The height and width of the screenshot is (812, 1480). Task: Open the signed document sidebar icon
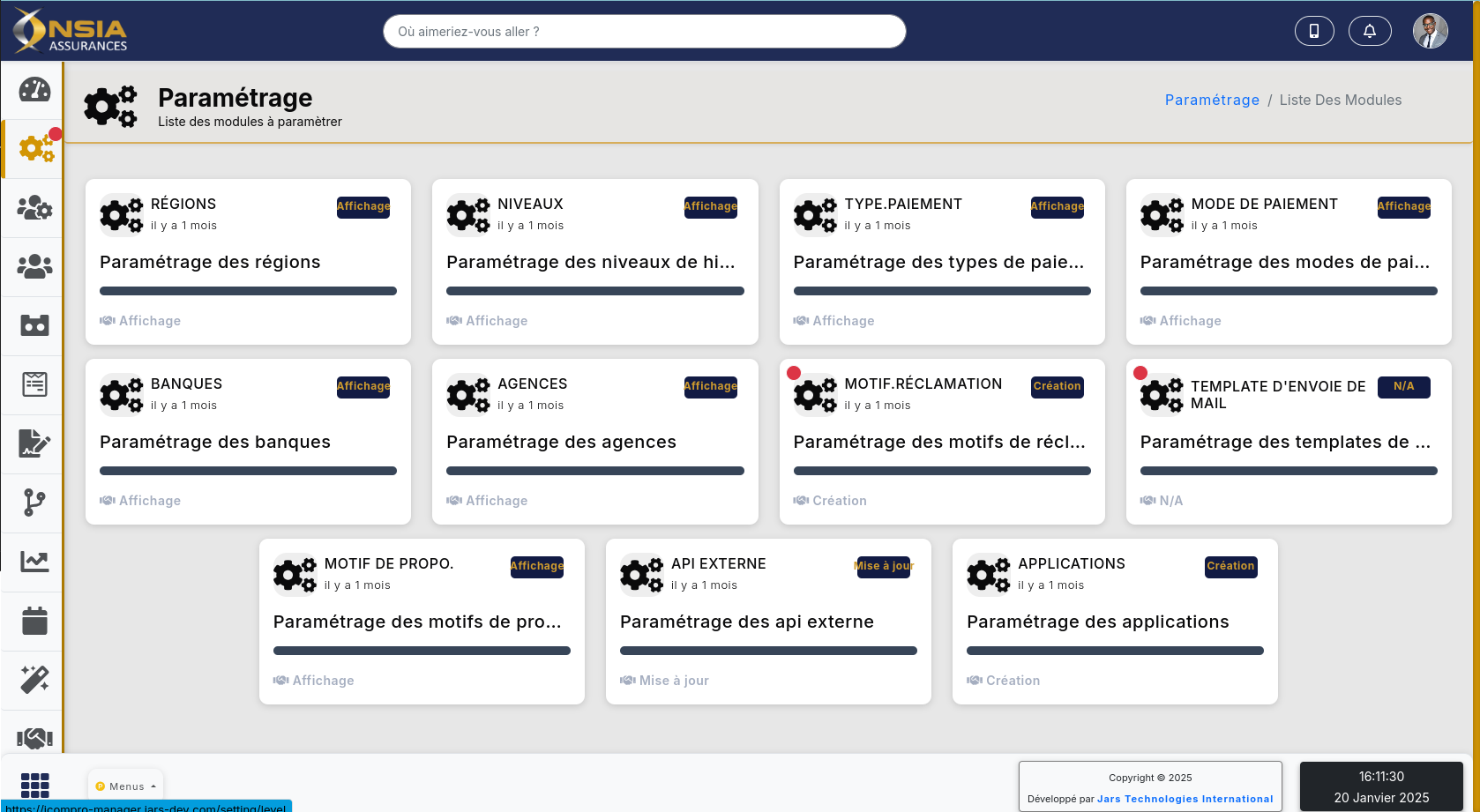[x=34, y=443]
